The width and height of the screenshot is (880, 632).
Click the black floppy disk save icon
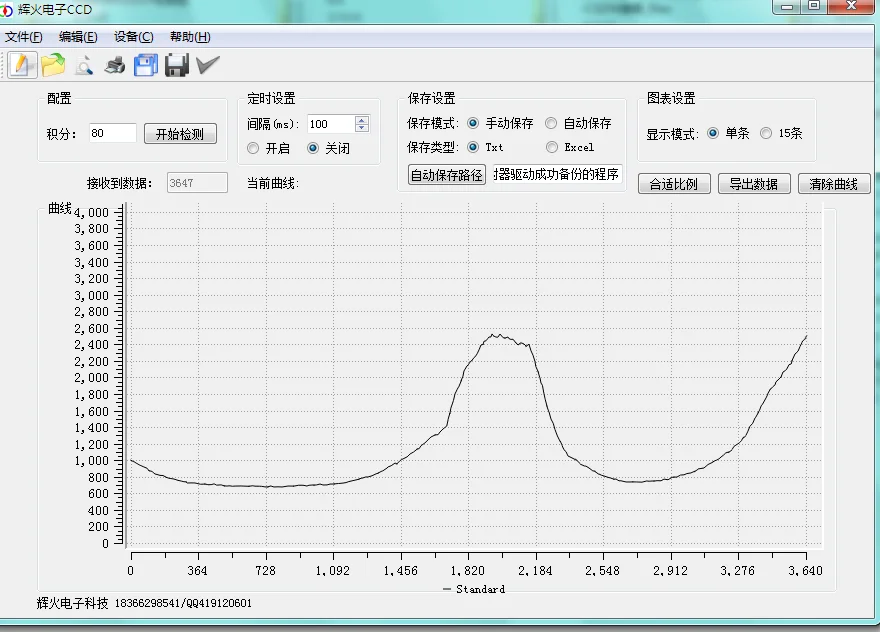tap(177, 65)
